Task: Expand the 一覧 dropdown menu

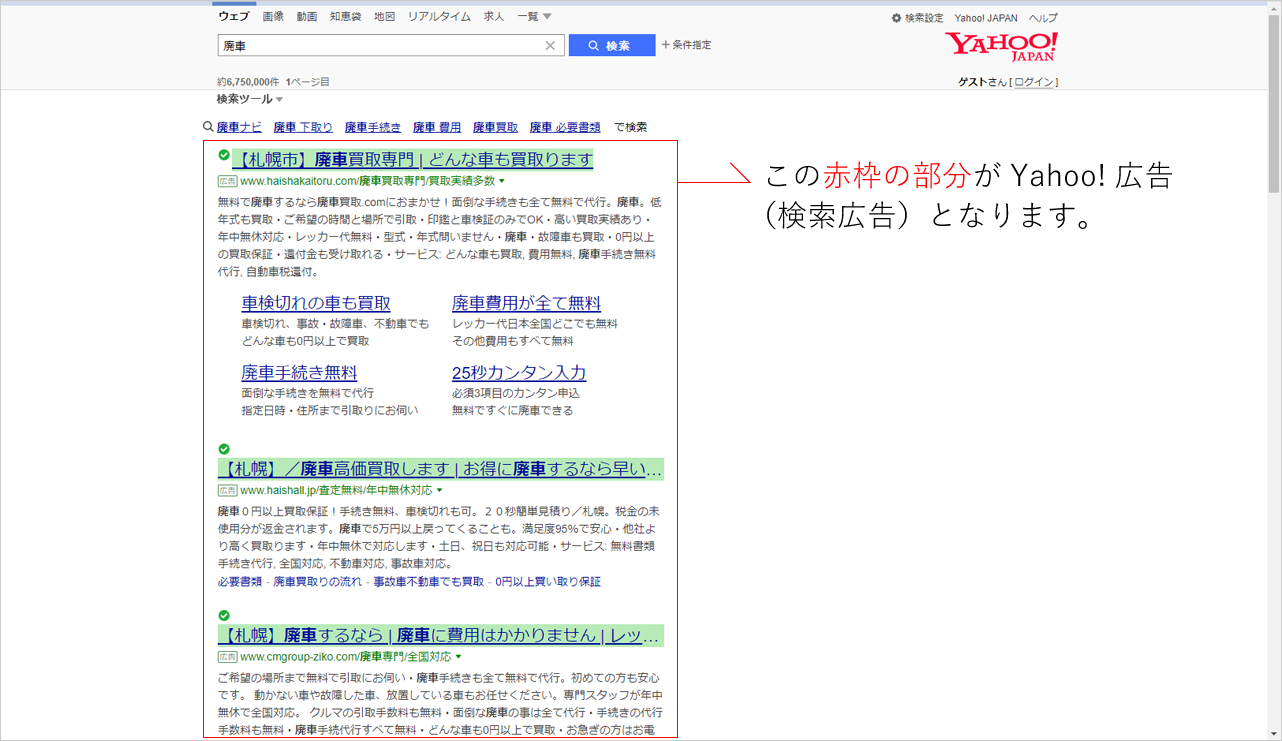Action: point(534,17)
